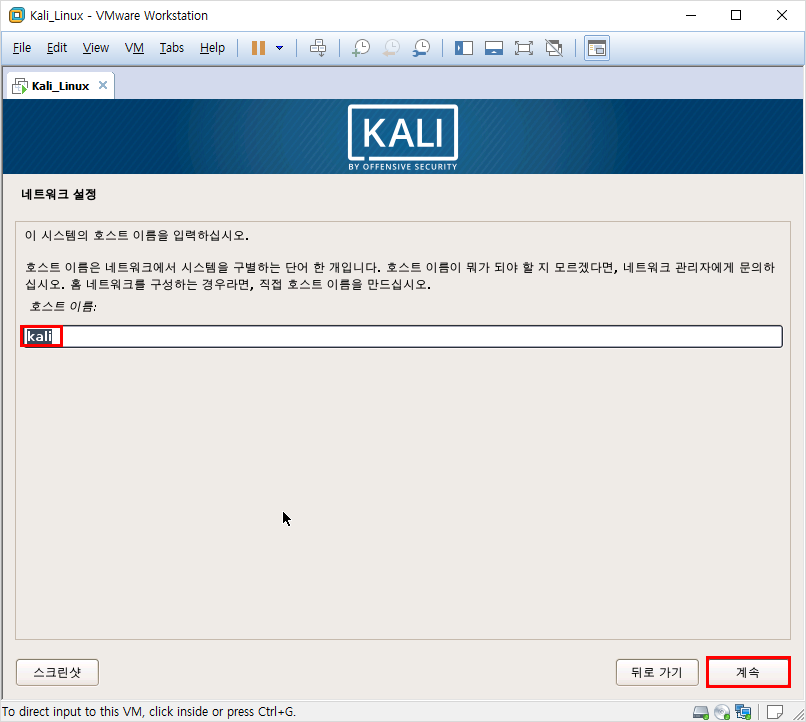Open the Help menu
This screenshot has width=806, height=722.
tap(212, 48)
